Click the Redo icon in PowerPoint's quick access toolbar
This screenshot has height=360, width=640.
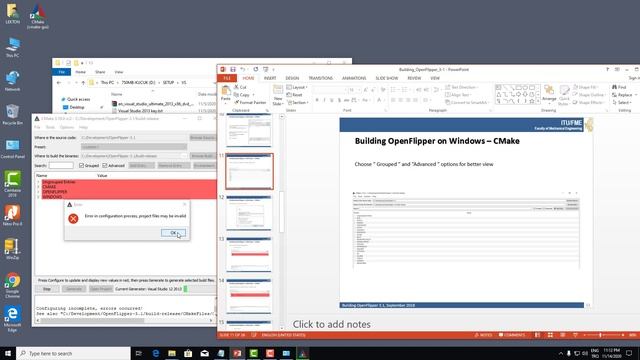[x=256, y=69]
